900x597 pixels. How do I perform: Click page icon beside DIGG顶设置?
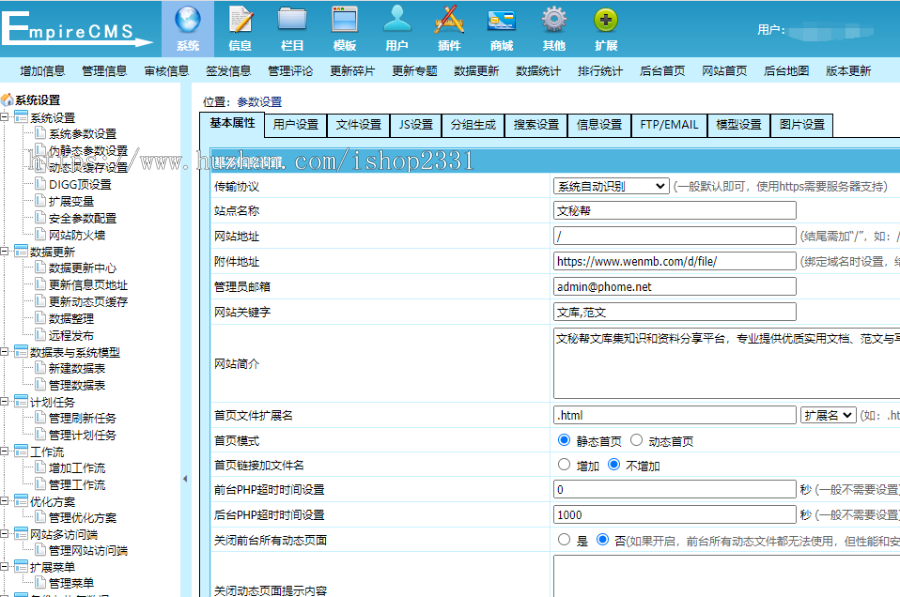point(40,184)
